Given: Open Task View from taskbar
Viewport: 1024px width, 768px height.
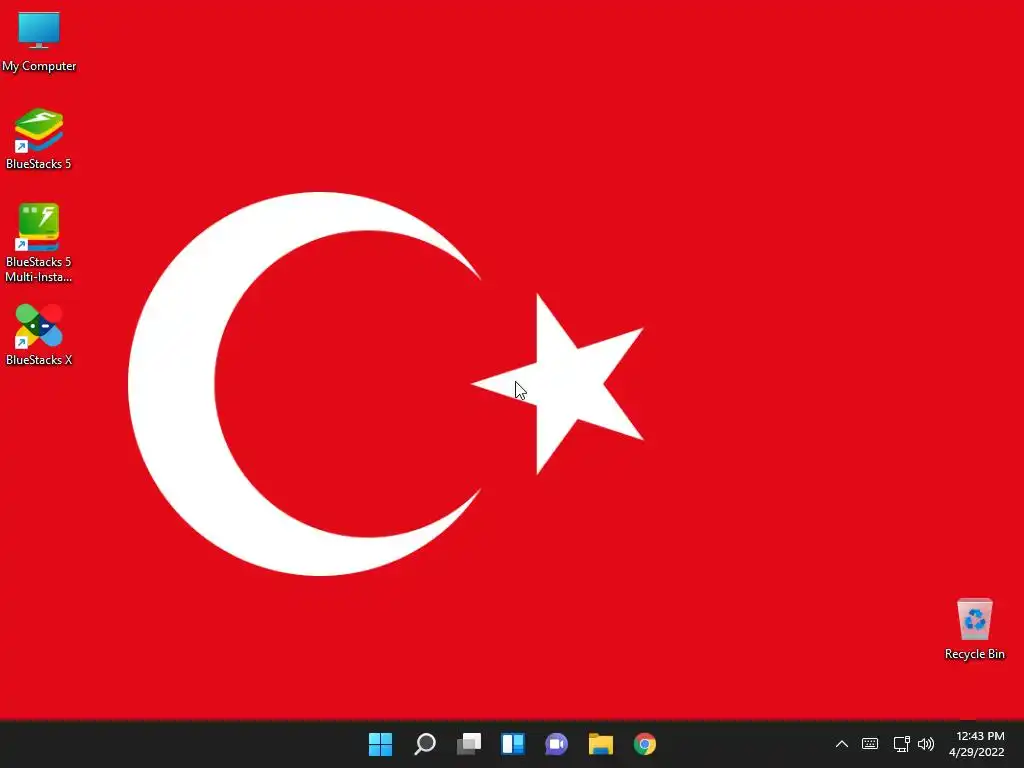Looking at the screenshot, I should point(469,744).
